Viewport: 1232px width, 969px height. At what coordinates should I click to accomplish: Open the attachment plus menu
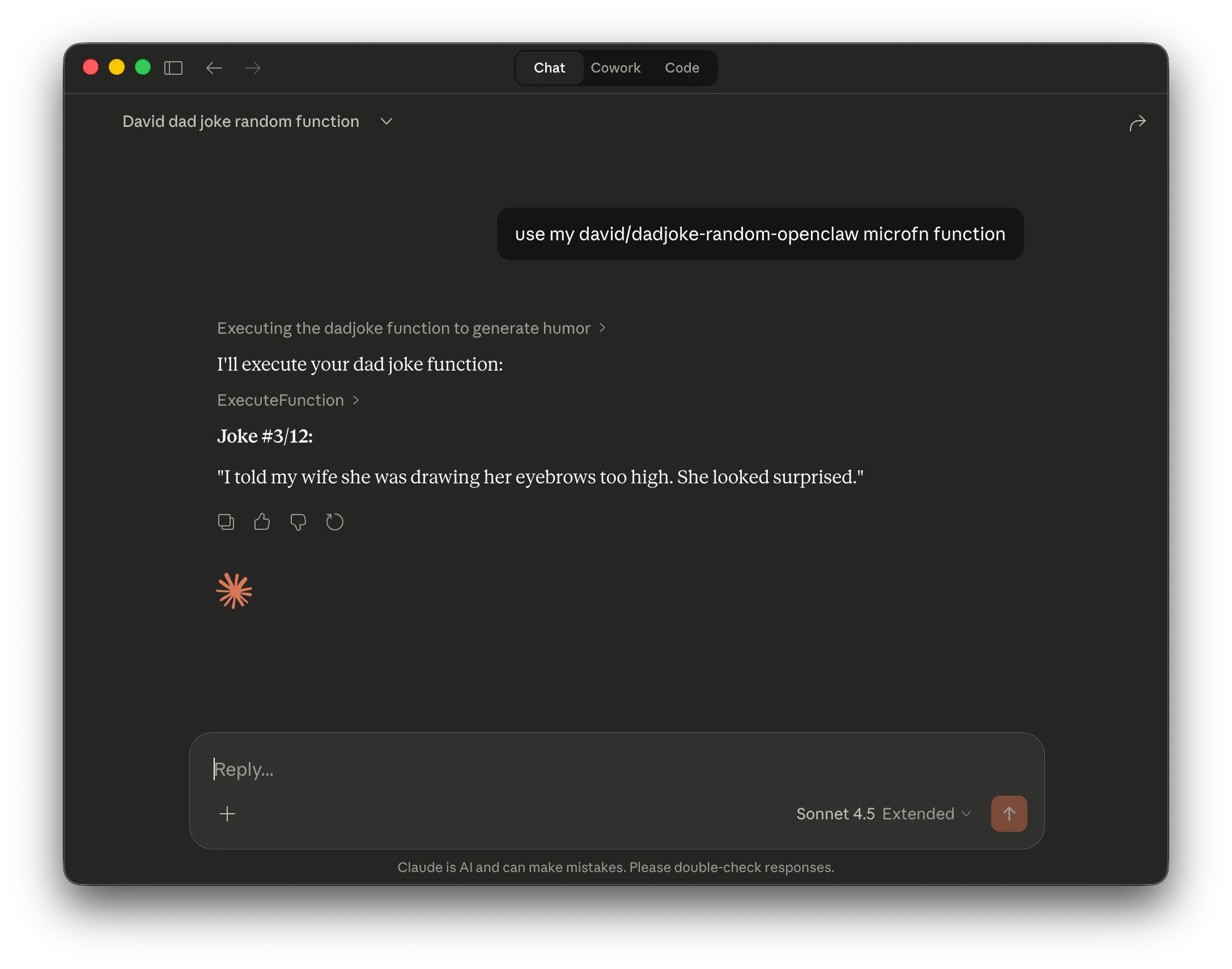click(227, 814)
